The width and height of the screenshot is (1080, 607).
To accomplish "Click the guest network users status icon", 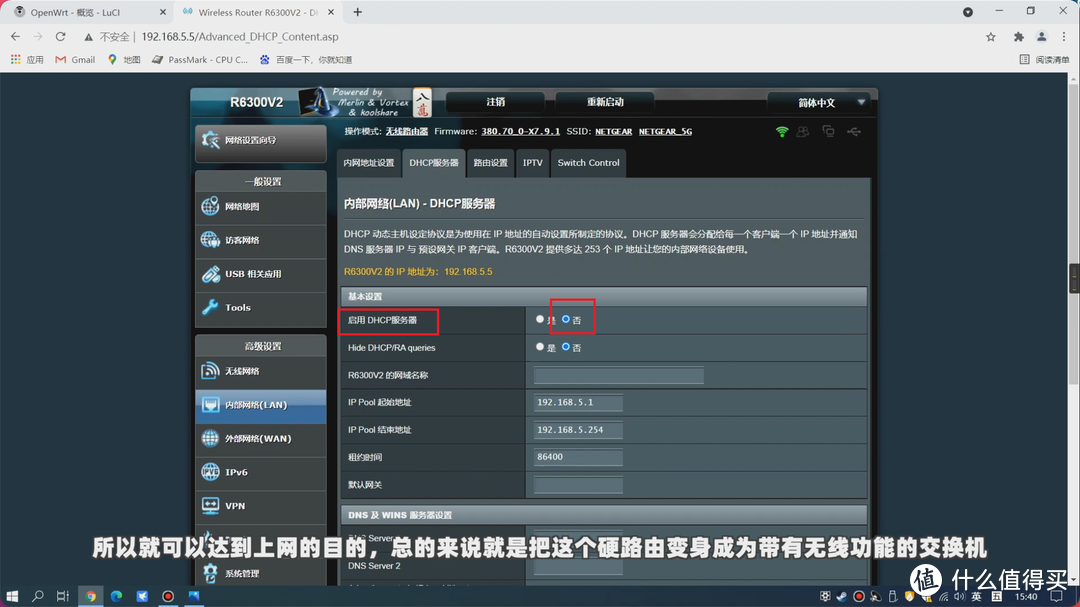I will (x=803, y=132).
